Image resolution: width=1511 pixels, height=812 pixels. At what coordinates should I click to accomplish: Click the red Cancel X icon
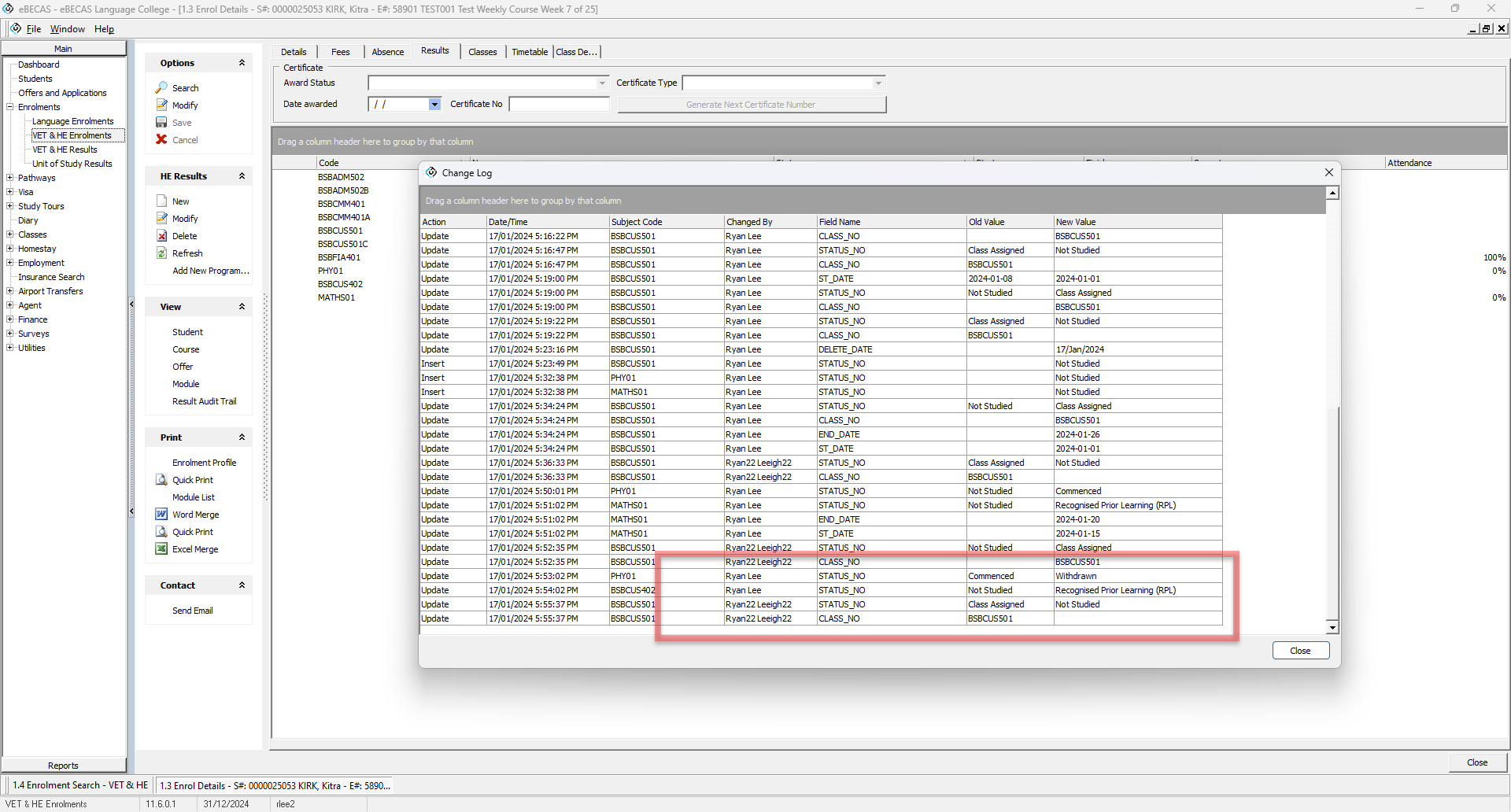point(161,140)
